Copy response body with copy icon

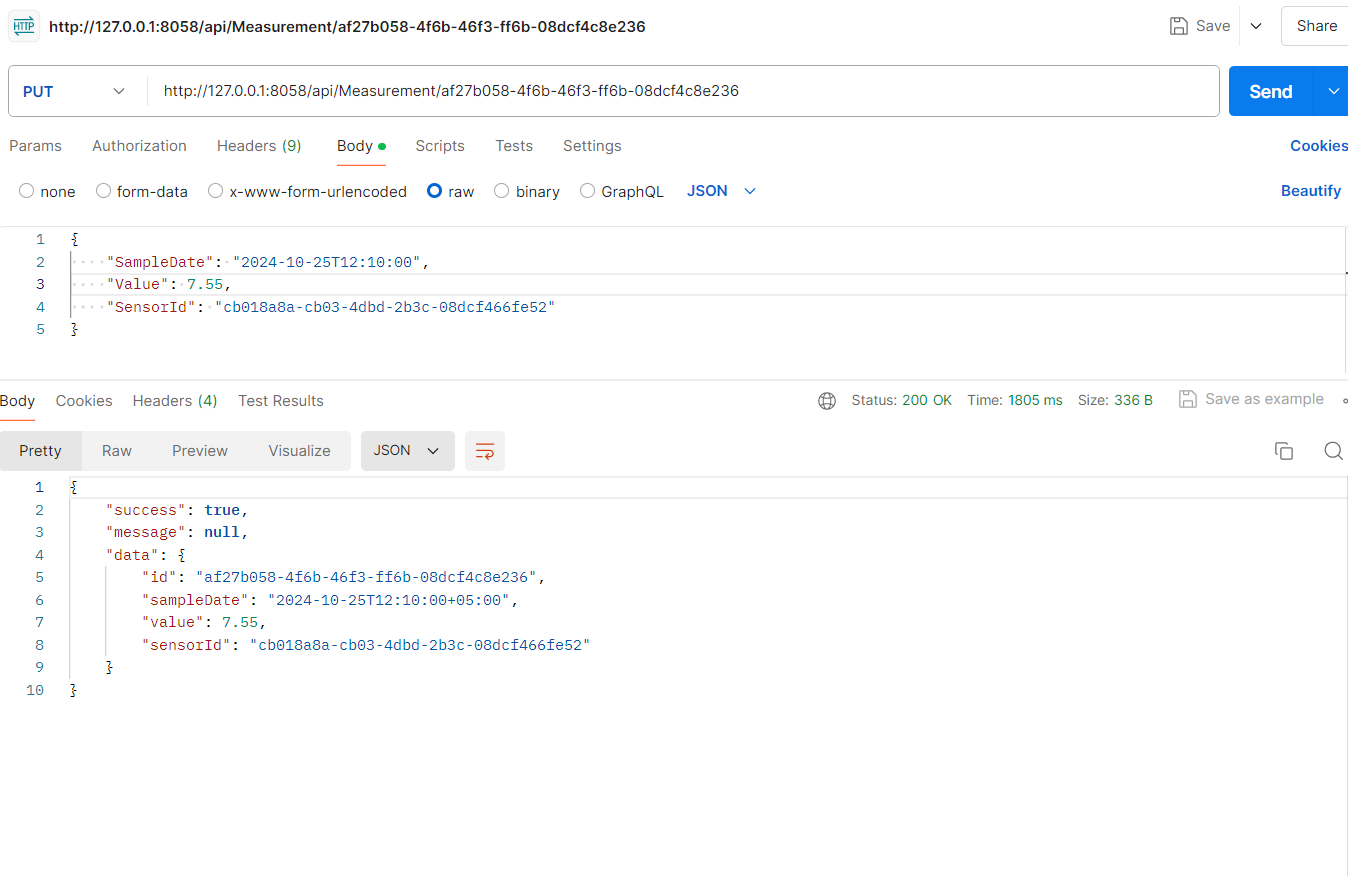[x=1284, y=451]
